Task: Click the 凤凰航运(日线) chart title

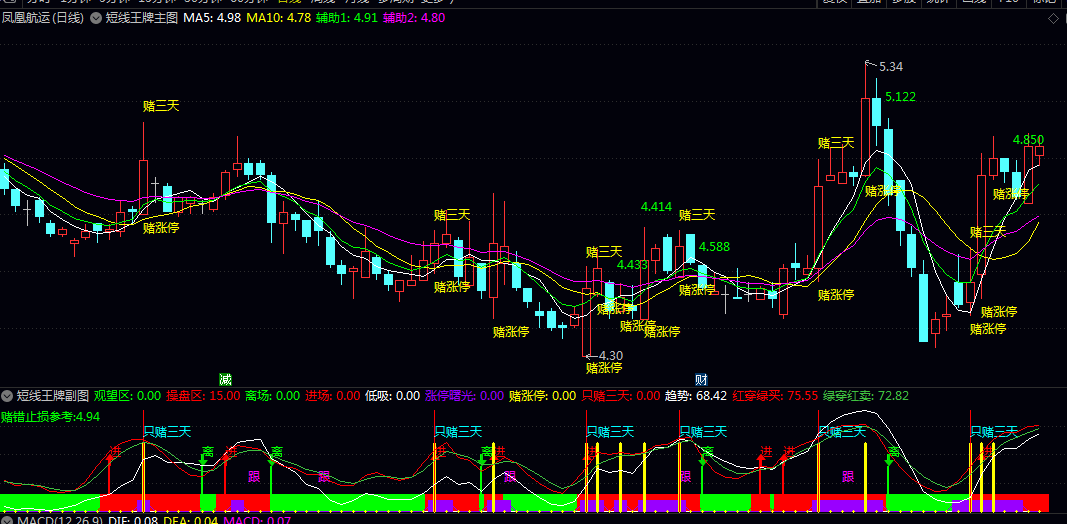Action: tap(44, 18)
